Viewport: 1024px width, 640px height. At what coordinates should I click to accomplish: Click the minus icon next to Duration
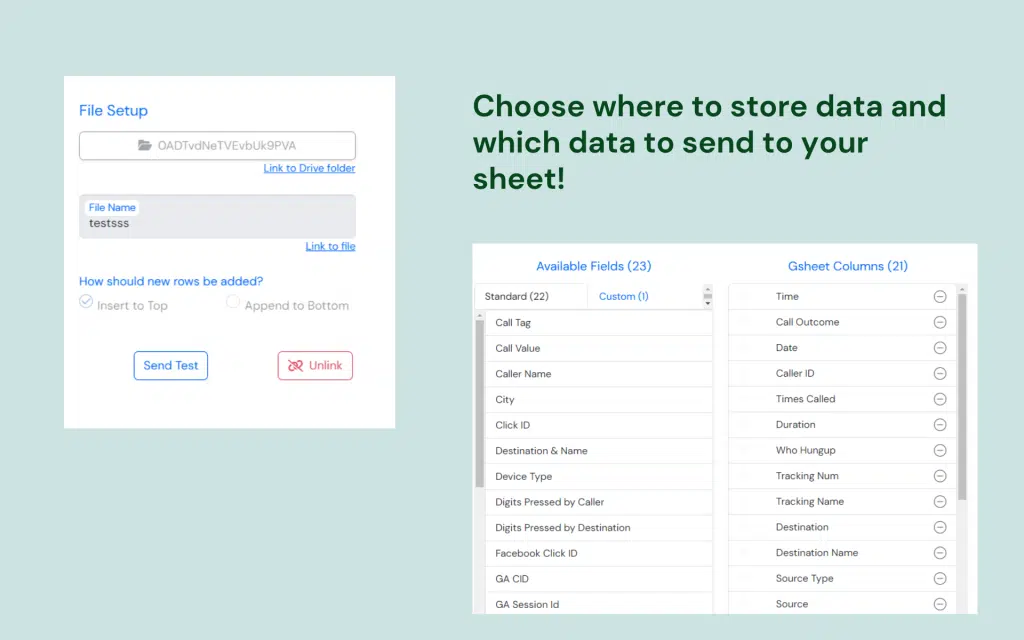tap(940, 425)
